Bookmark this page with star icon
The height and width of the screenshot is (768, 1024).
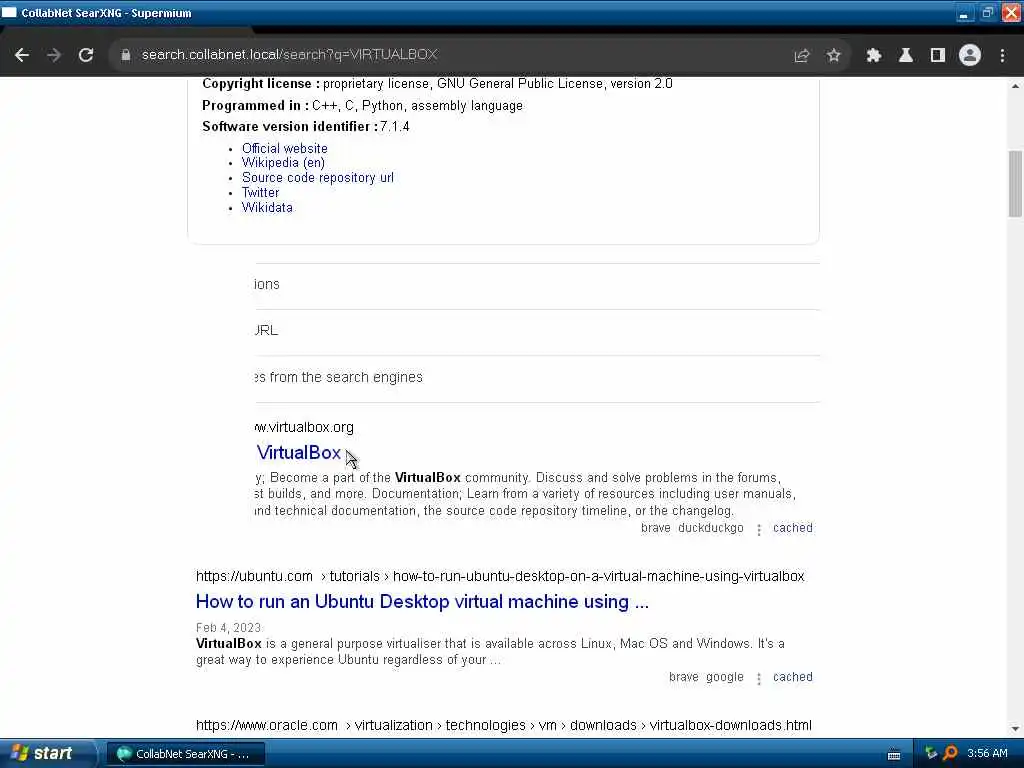[833, 56]
